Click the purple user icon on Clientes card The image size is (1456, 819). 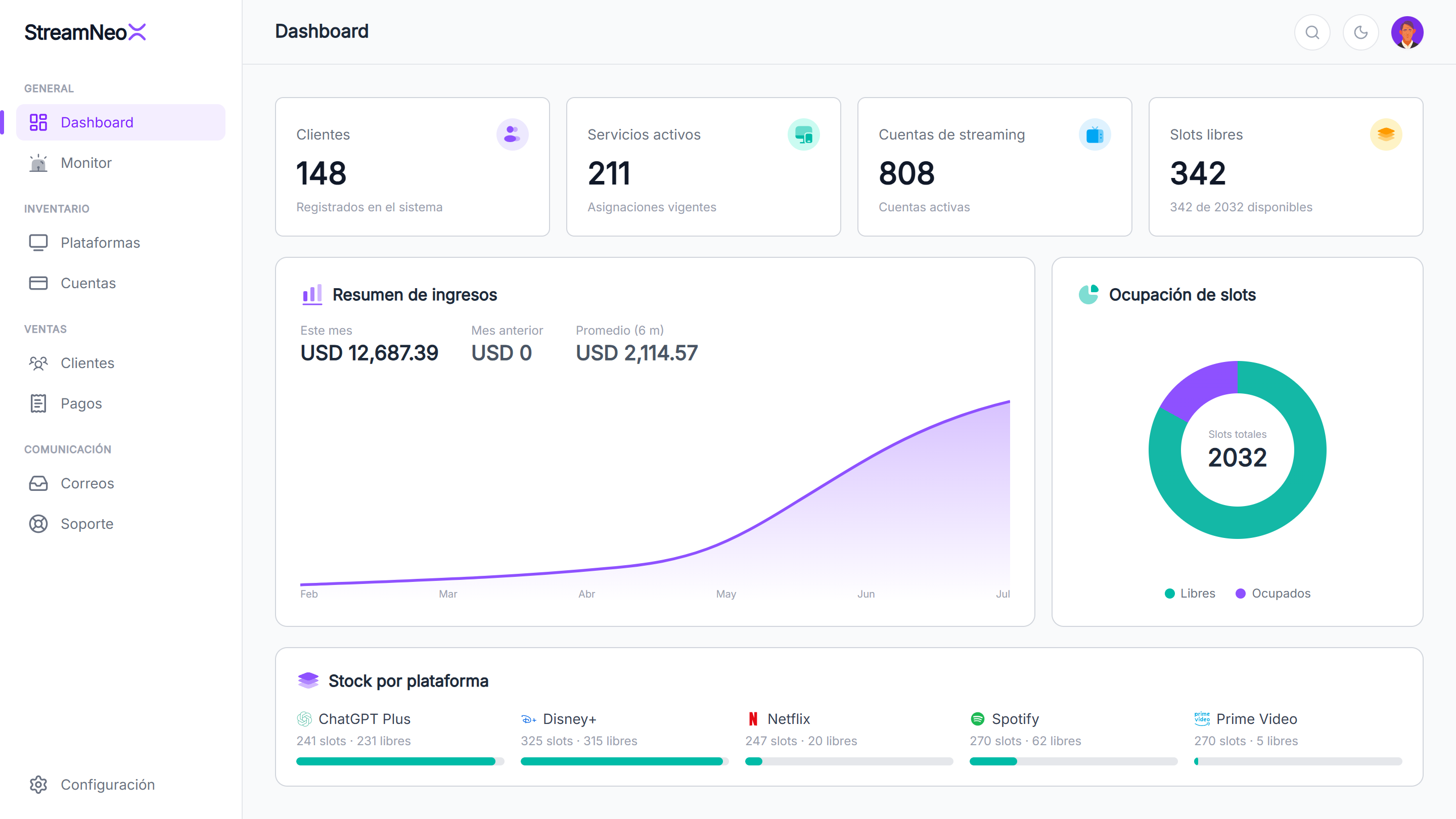[512, 134]
